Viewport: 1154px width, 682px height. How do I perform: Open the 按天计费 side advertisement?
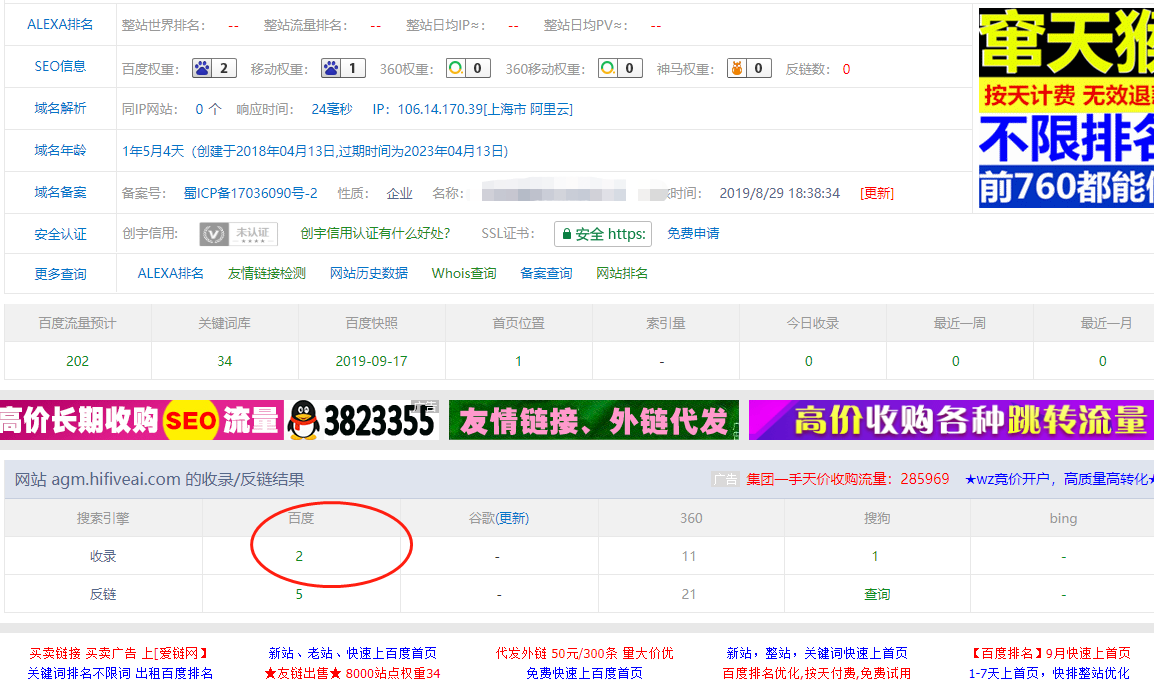(1066, 107)
